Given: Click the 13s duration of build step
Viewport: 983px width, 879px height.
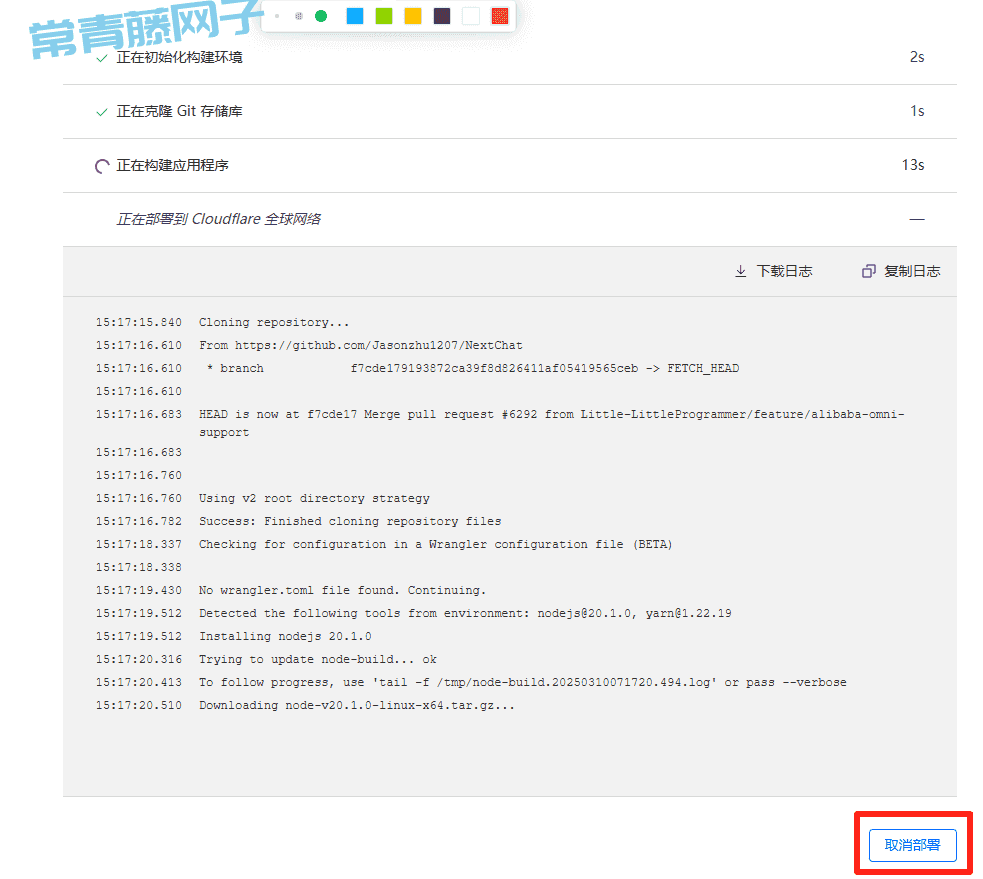Looking at the screenshot, I should click(x=913, y=165).
